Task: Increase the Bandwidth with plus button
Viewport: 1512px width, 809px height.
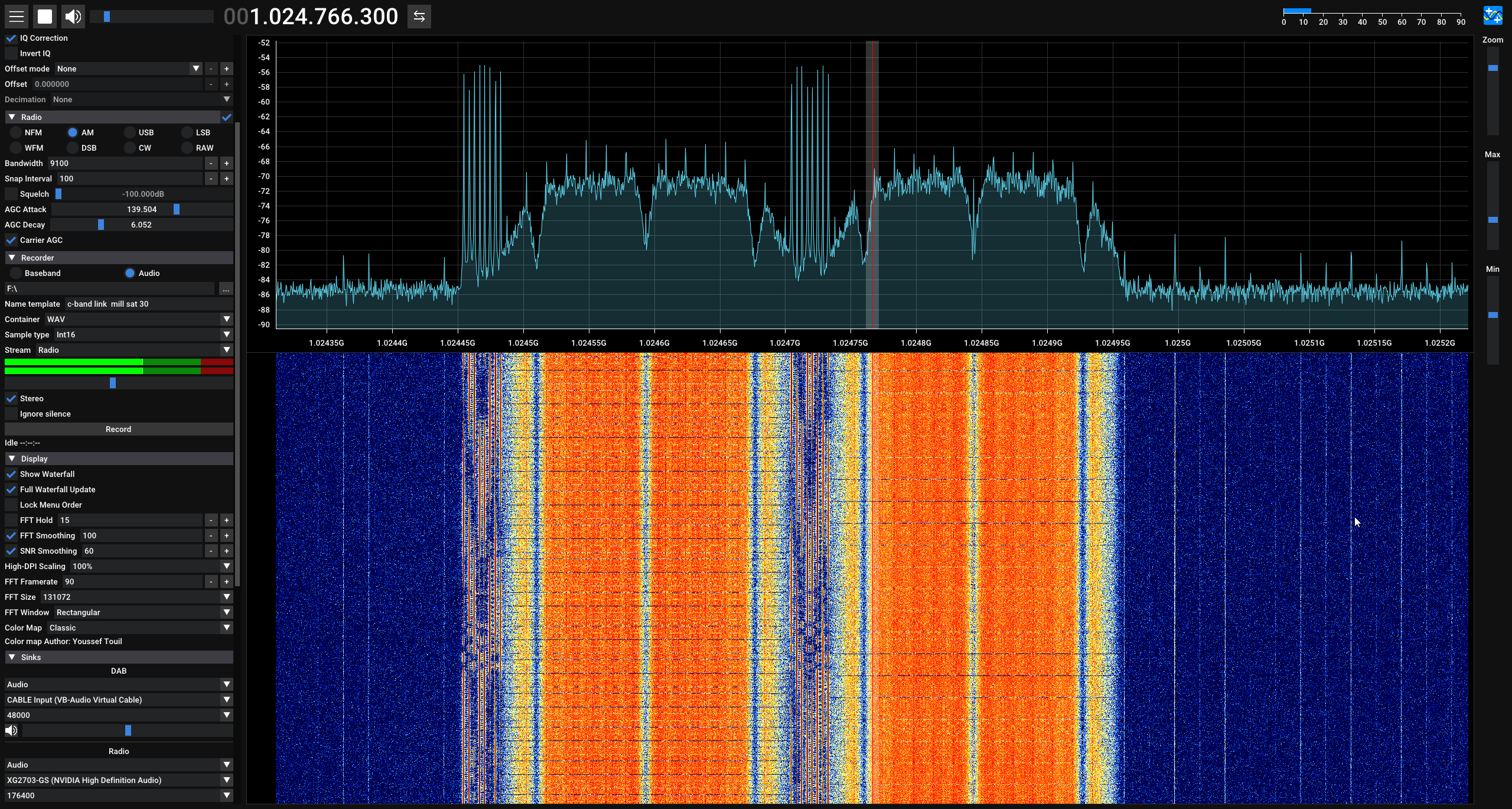Action: click(x=226, y=163)
